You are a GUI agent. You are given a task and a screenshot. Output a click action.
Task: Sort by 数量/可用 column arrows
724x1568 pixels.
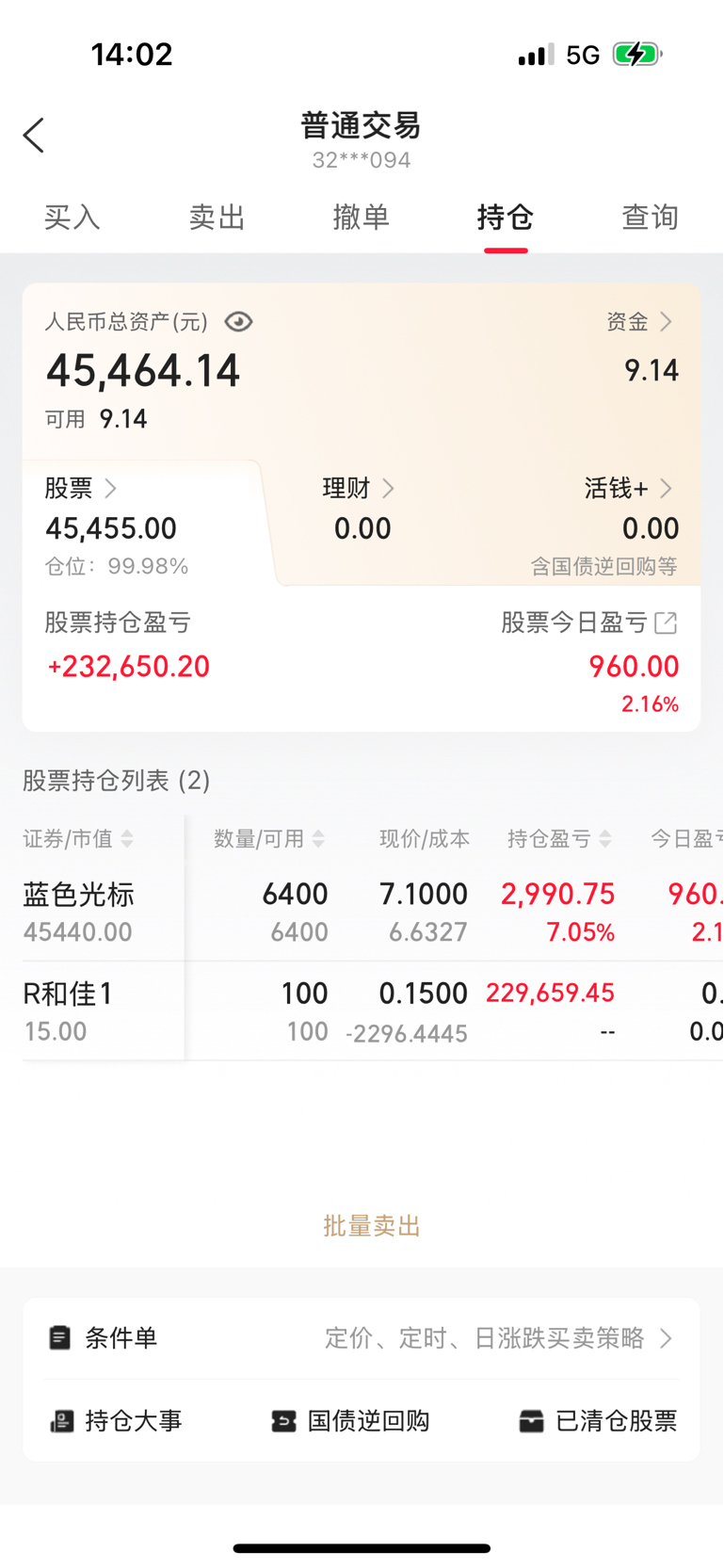coord(318,838)
